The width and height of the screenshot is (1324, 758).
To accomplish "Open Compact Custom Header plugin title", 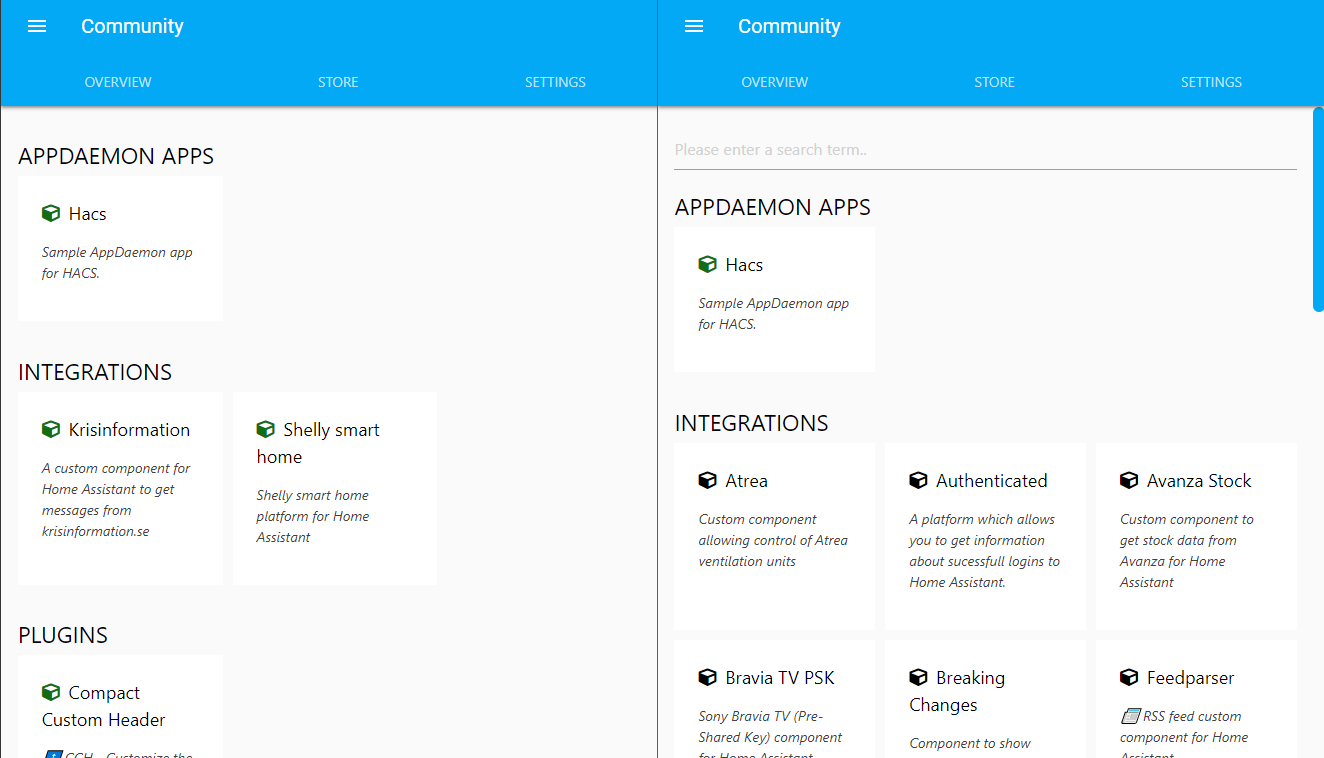I will coord(104,706).
